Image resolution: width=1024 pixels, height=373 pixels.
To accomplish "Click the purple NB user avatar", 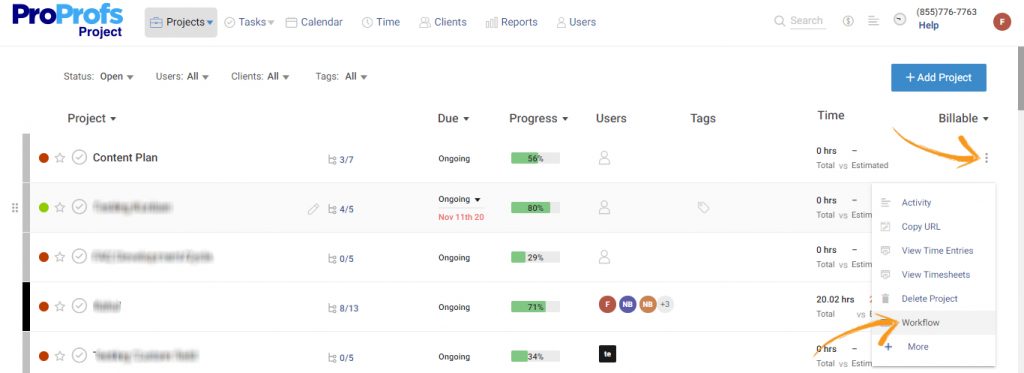I will pos(628,304).
